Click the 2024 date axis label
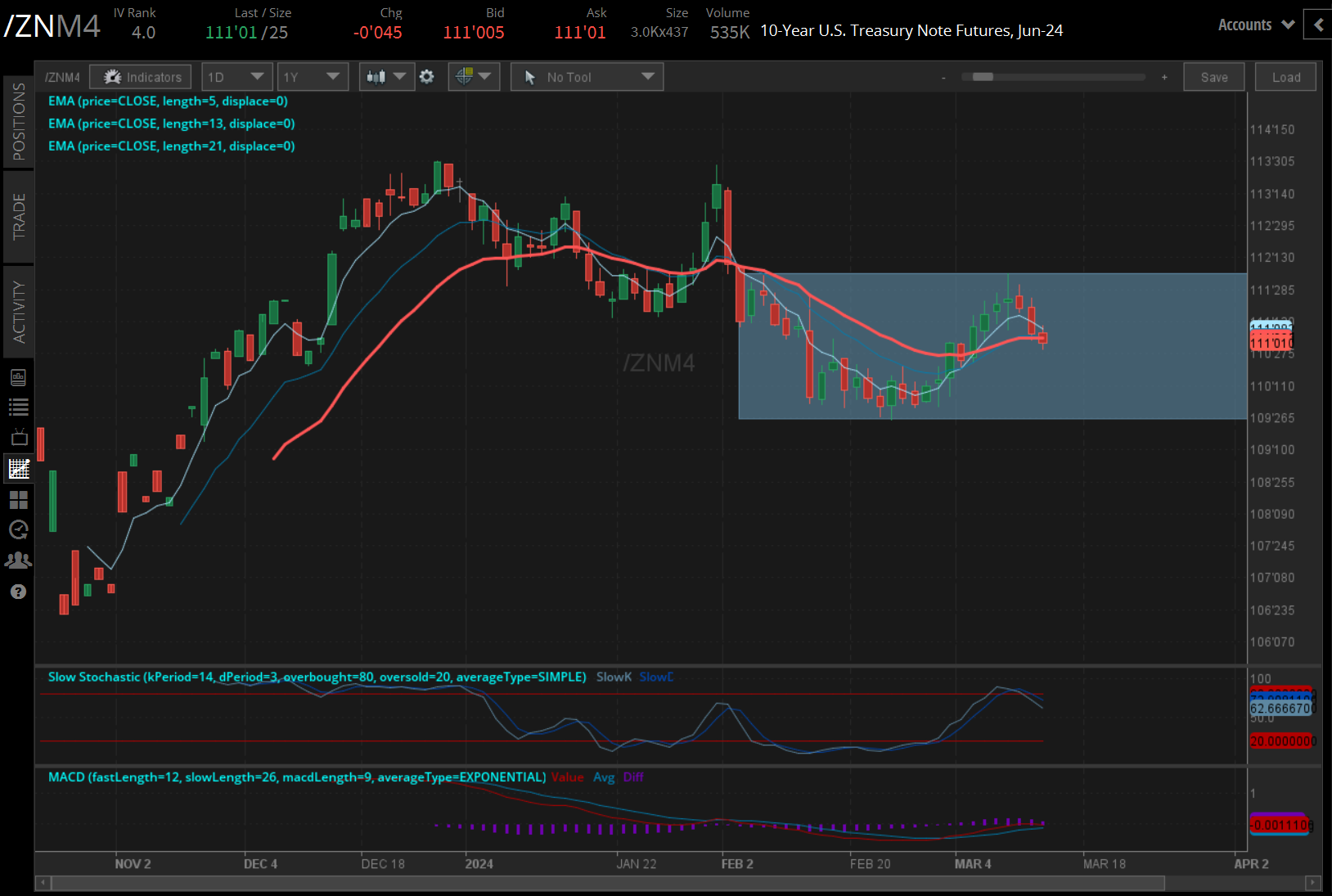This screenshot has height=896, width=1332. click(479, 864)
